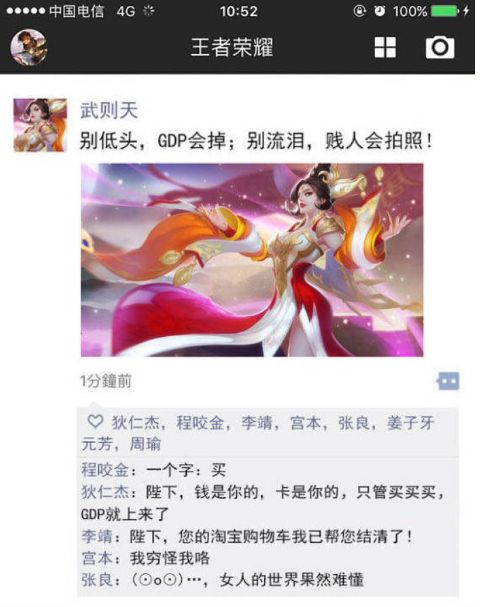Tap the rotation lock status icon
Viewport: 491px width, 607px height.
[359, 11]
